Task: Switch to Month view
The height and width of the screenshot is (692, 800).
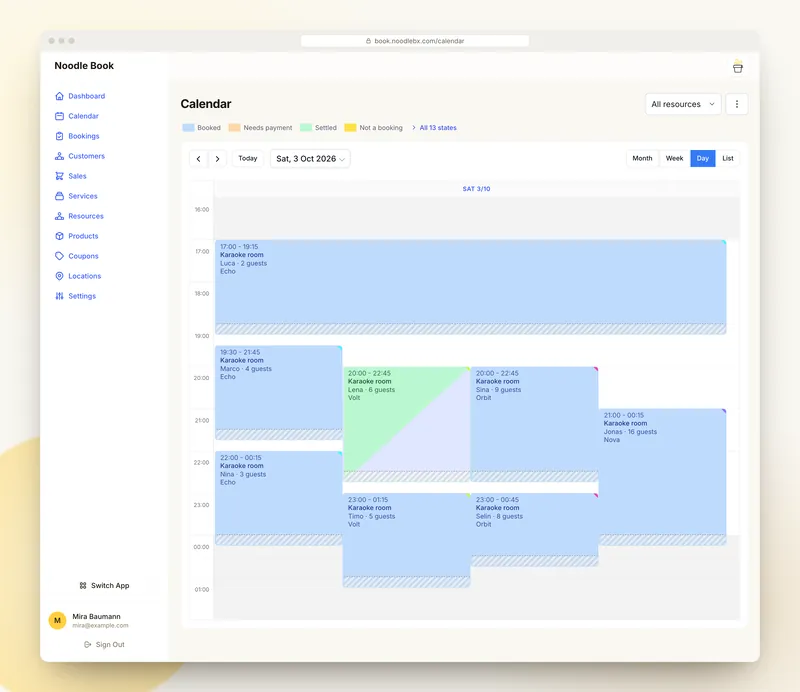Action: click(x=642, y=158)
